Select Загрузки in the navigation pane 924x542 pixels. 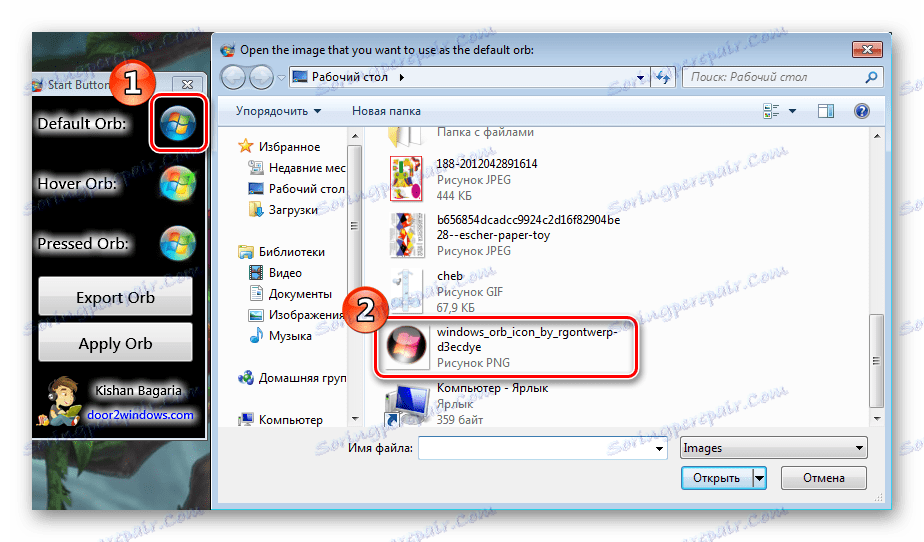coord(293,210)
